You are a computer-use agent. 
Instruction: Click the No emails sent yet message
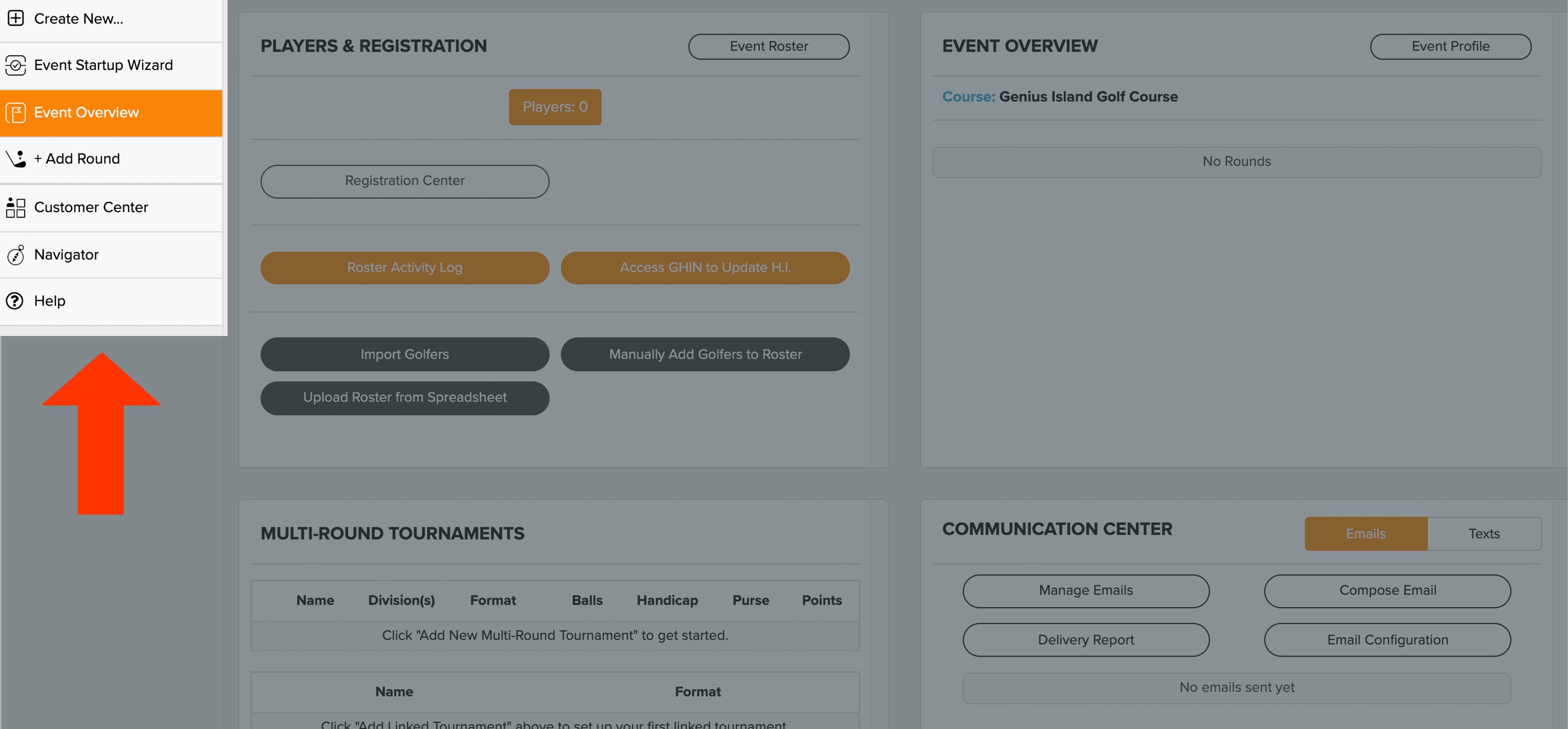[1237, 688]
